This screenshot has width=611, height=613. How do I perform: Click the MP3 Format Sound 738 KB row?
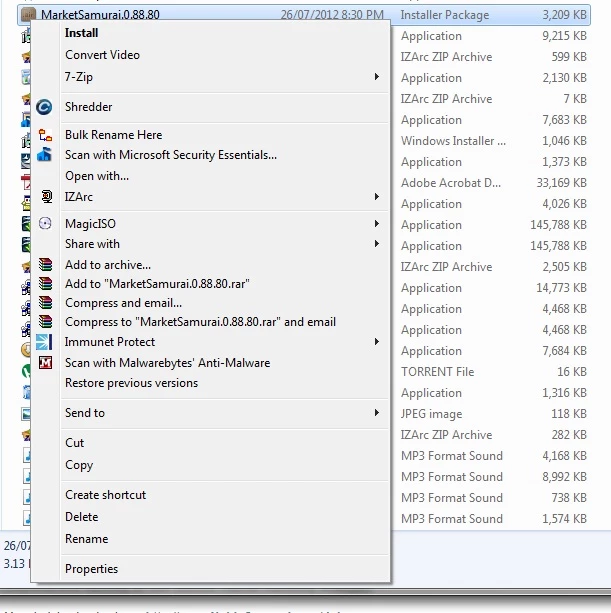click(494, 498)
